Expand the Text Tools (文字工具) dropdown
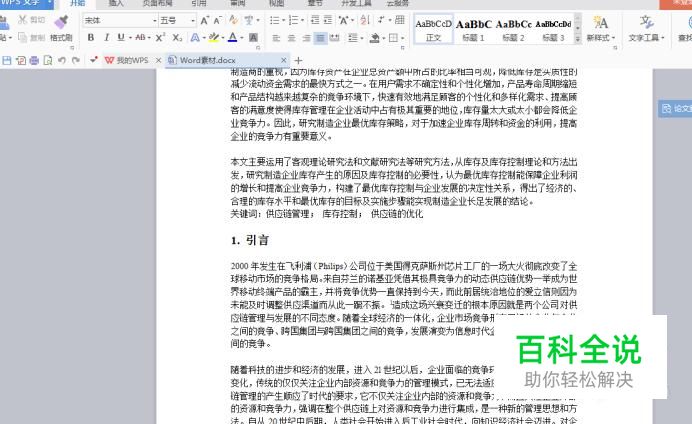Screen dimensions: 692x424 tap(662, 38)
